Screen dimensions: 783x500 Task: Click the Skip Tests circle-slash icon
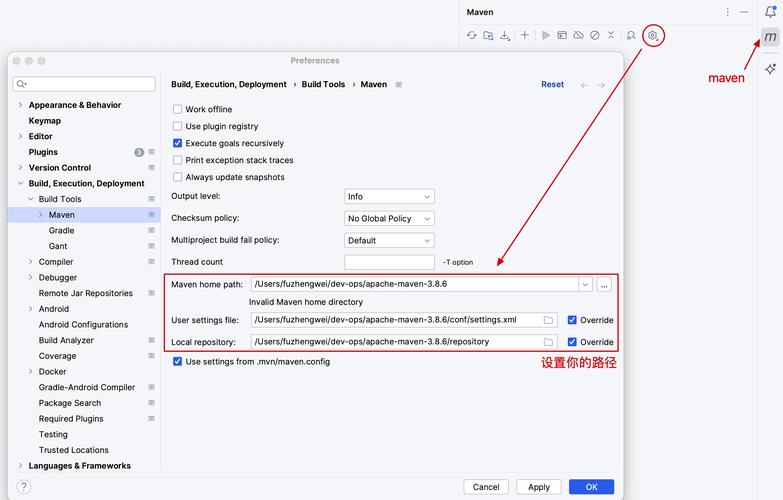[x=595, y=35]
